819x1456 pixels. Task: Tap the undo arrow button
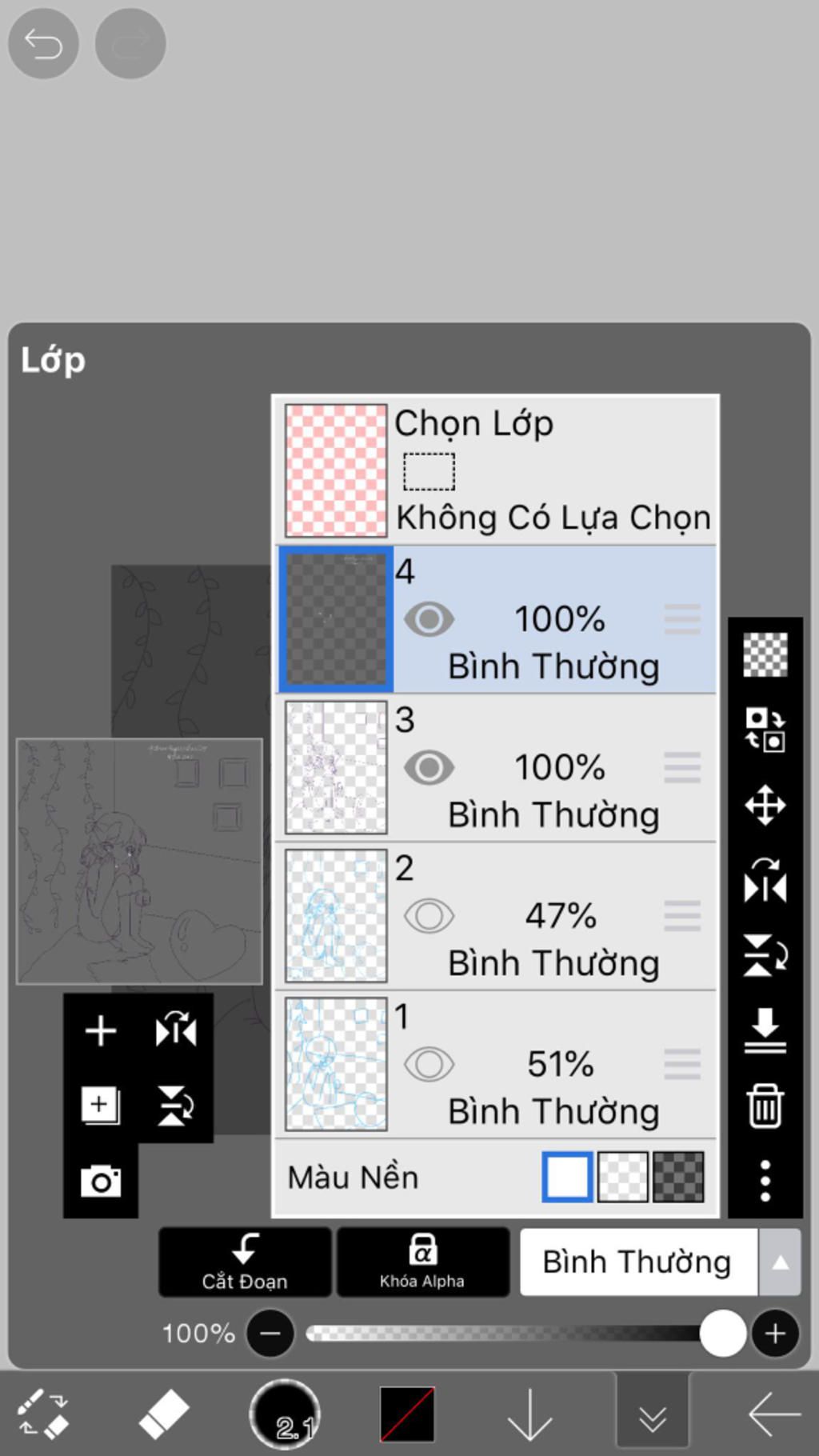pyautogui.click(x=43, y=43)
